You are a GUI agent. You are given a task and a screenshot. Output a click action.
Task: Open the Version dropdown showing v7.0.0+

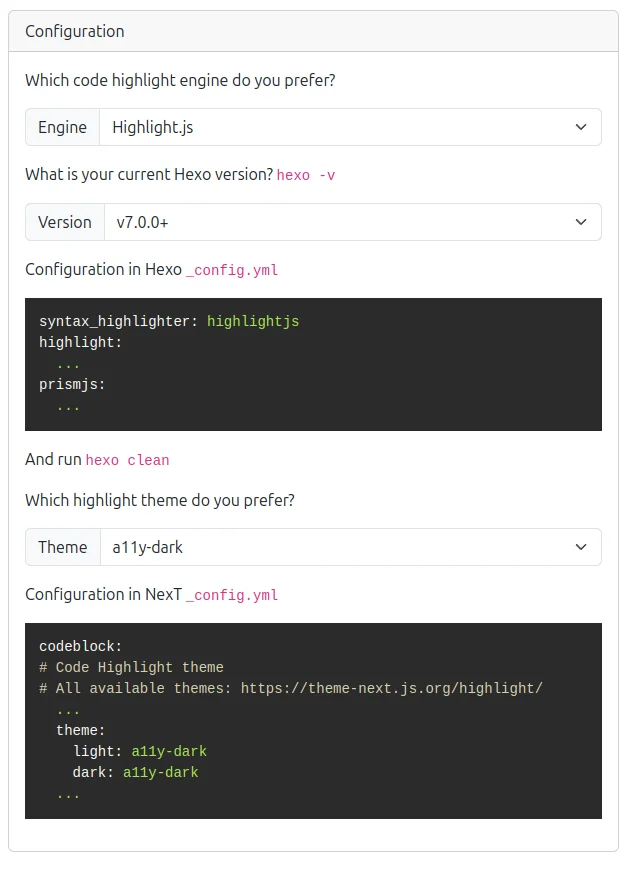(x=353, y=222)
